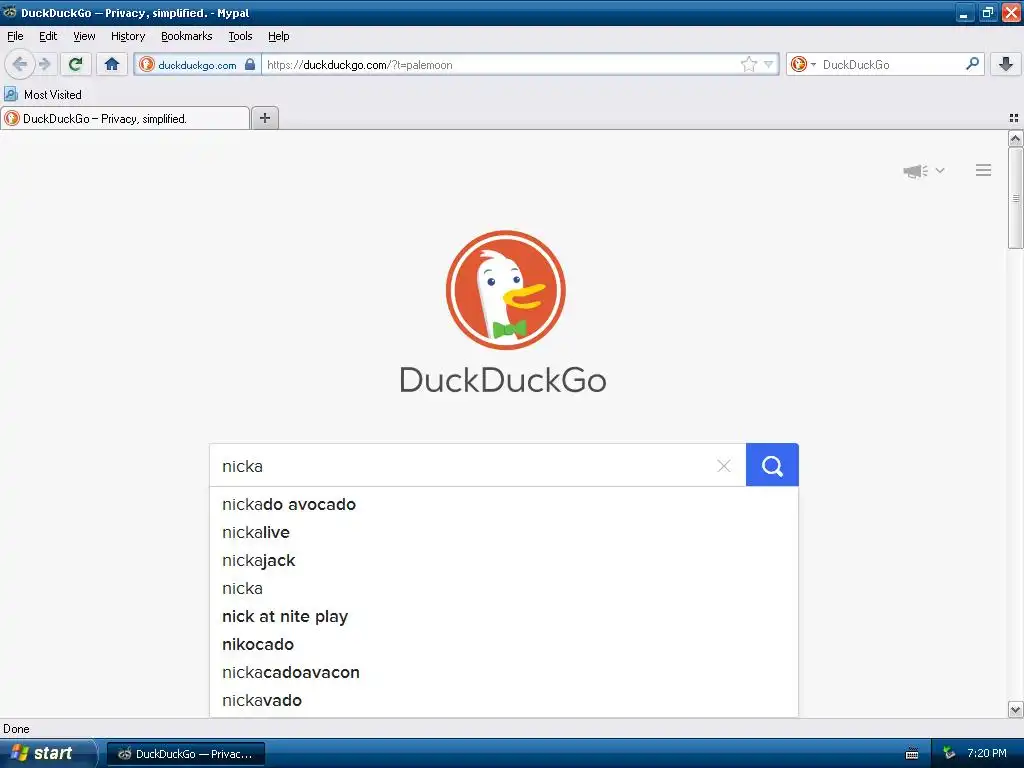Click the magnifier in the toolbar search box
The image size is (1024, 768).
click(972, 64)
